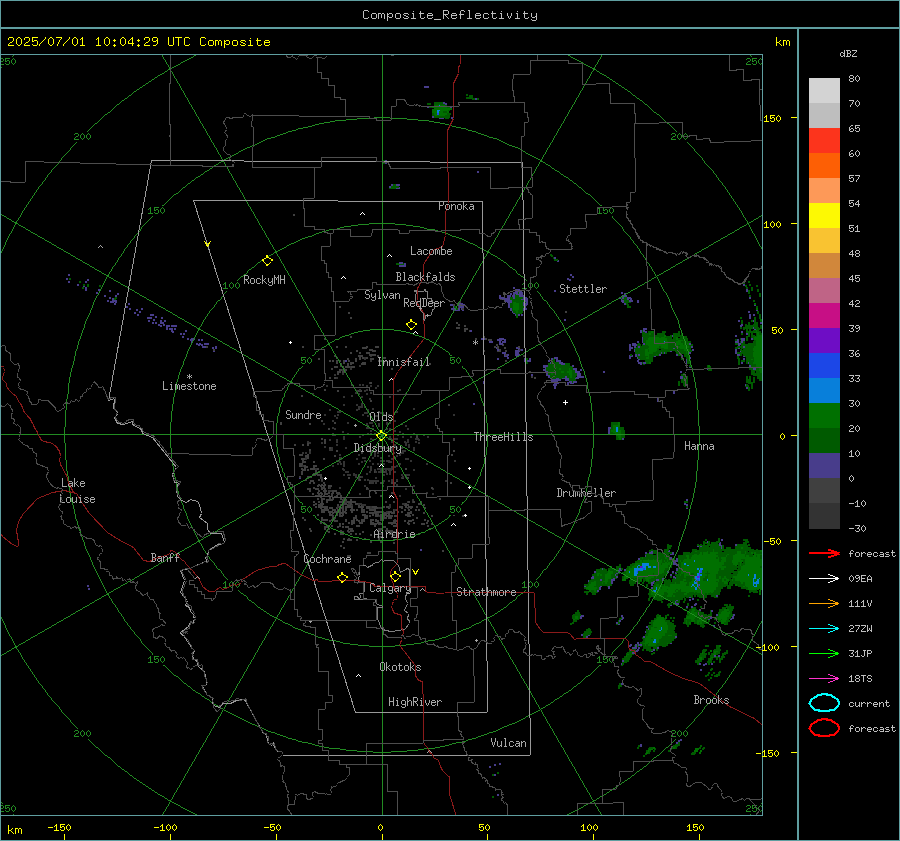Click the Stettler label
The width and height of the screenshot is (900, 841).
[x=583, y=289]
